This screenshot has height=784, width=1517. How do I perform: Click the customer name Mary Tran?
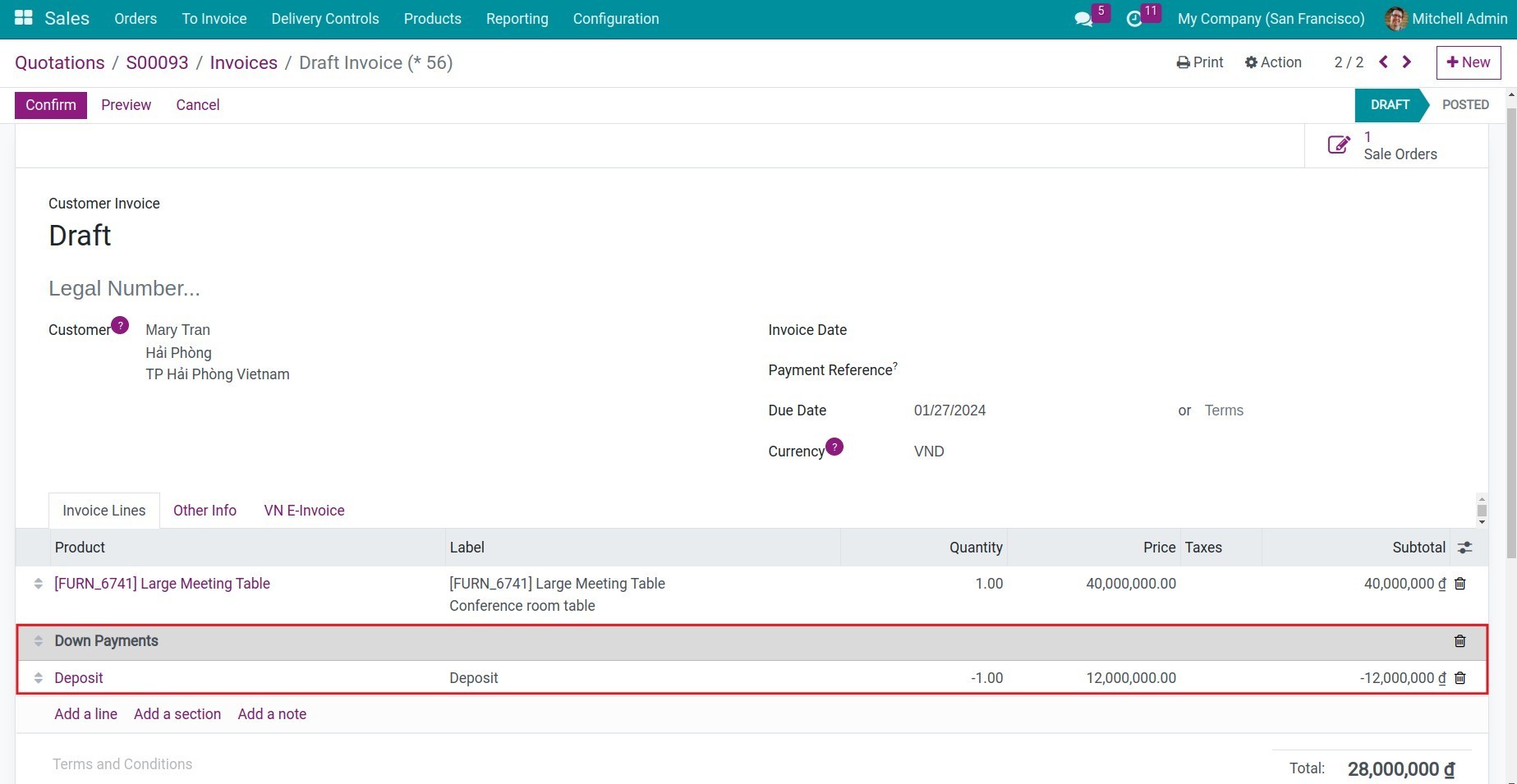[177, 330]
